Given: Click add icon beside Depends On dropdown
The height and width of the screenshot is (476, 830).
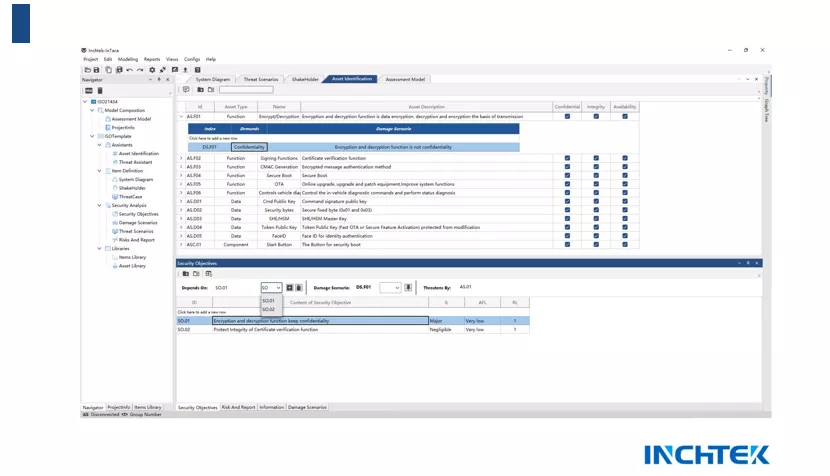Looking at the screenshot, I should pyautogui.click(x=290, y=288).
